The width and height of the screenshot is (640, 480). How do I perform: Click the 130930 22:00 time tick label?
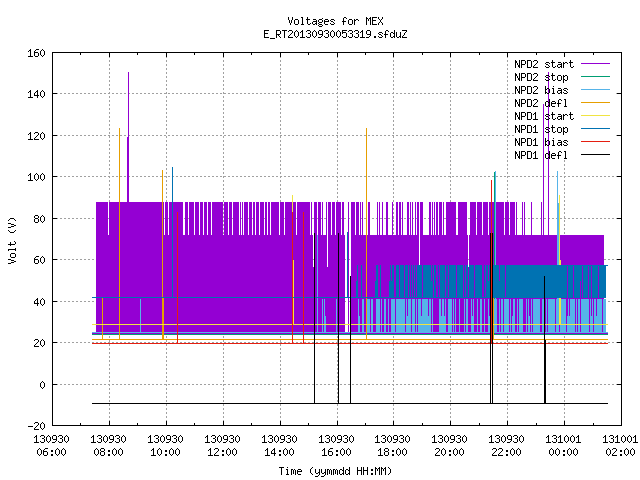click(x=507, y=446)
